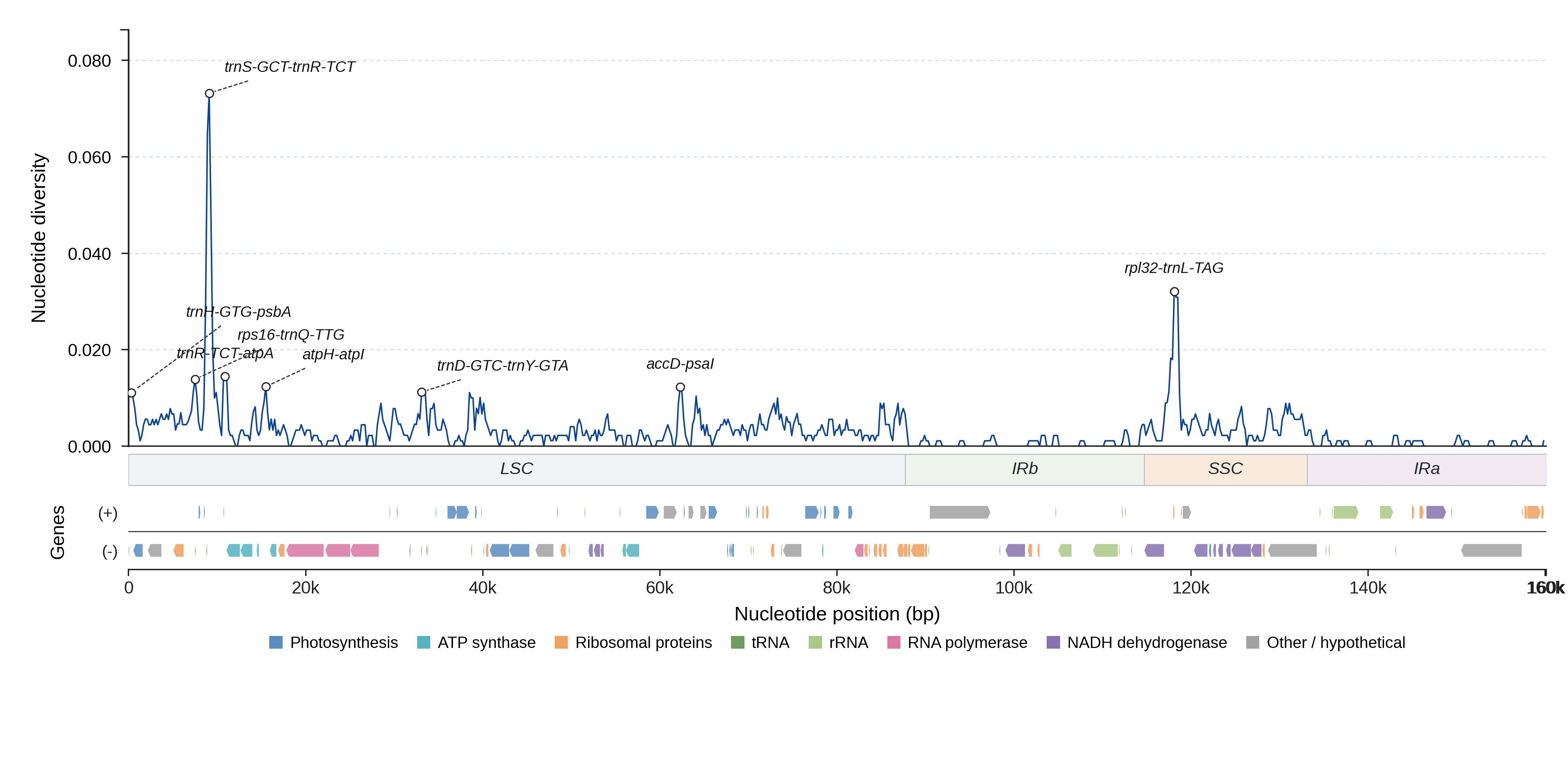Screen dimensions: 1568x763
Task: Click the large gray minus-strand gene in IRa
Action: [1491, 551]
